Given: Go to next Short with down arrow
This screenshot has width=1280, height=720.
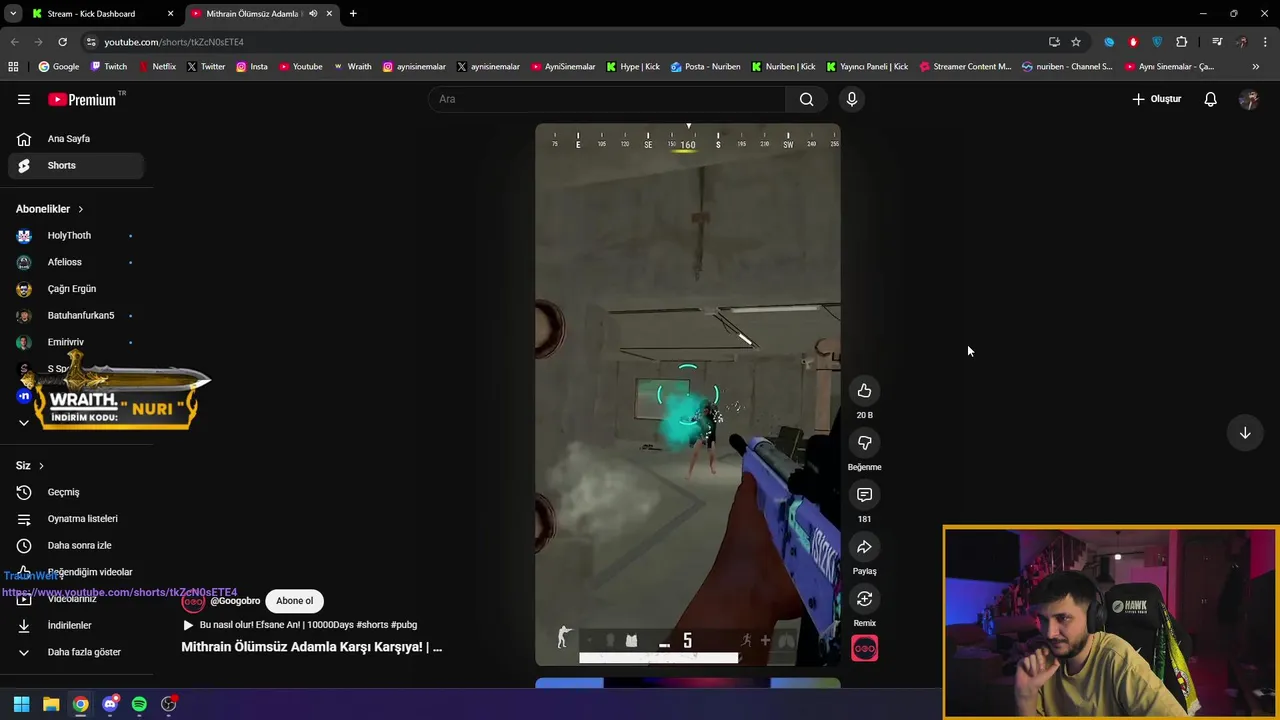Looking at the screenshot, I should click(x=1245, y=433).
